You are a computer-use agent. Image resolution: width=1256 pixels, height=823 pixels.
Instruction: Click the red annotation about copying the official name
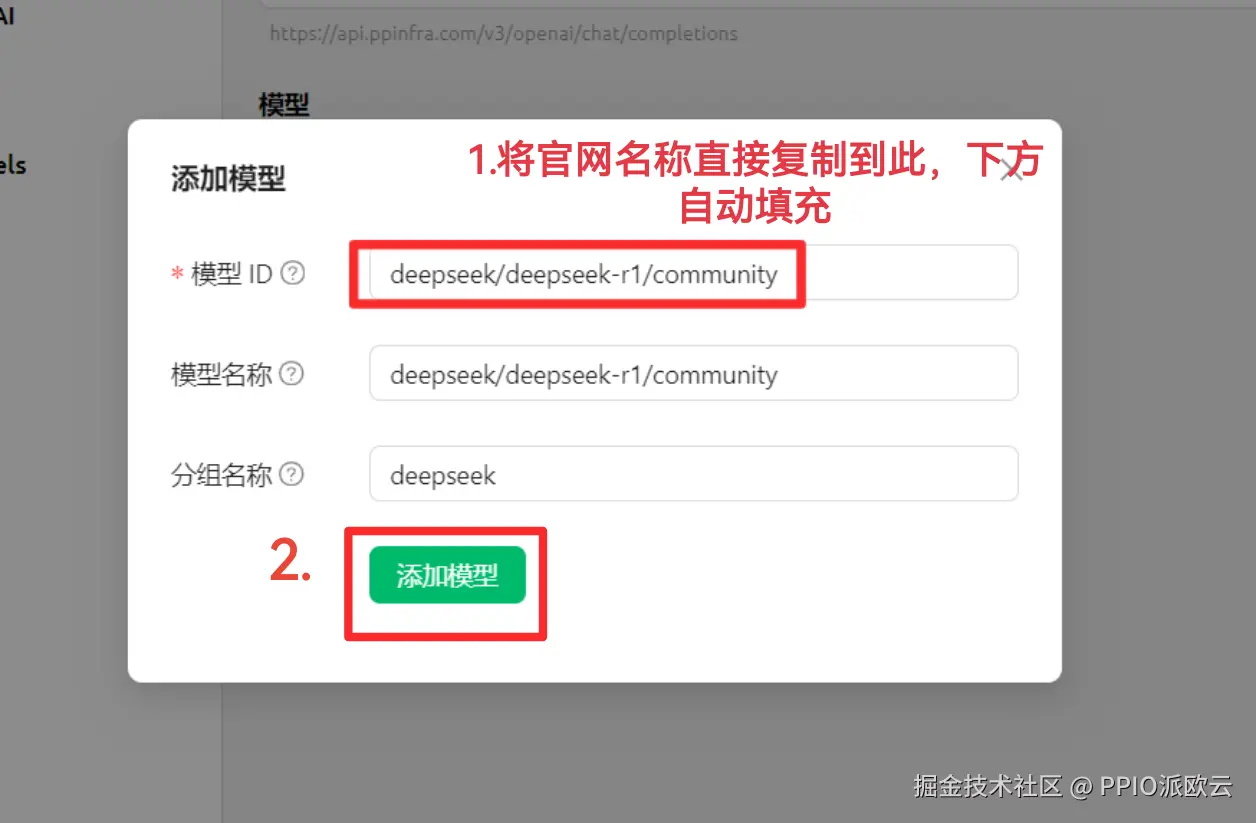(x=756, y=183)
